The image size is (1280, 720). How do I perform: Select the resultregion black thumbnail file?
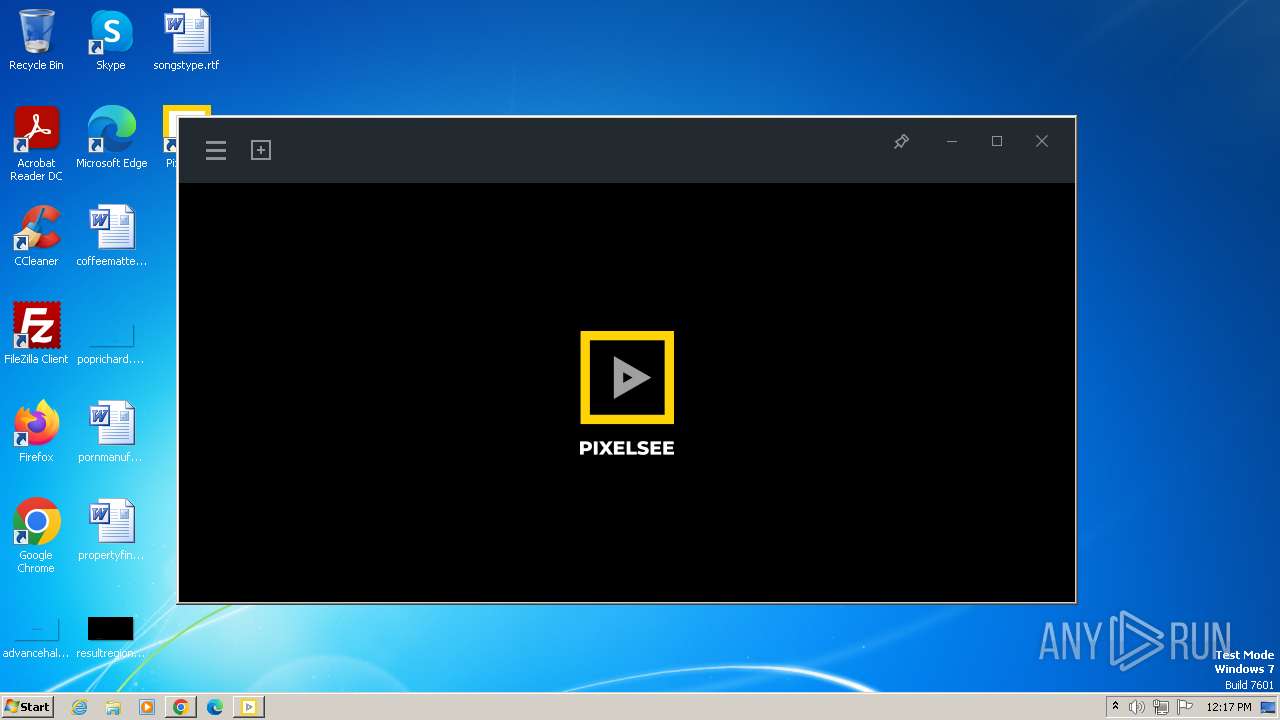click(111, 638)
